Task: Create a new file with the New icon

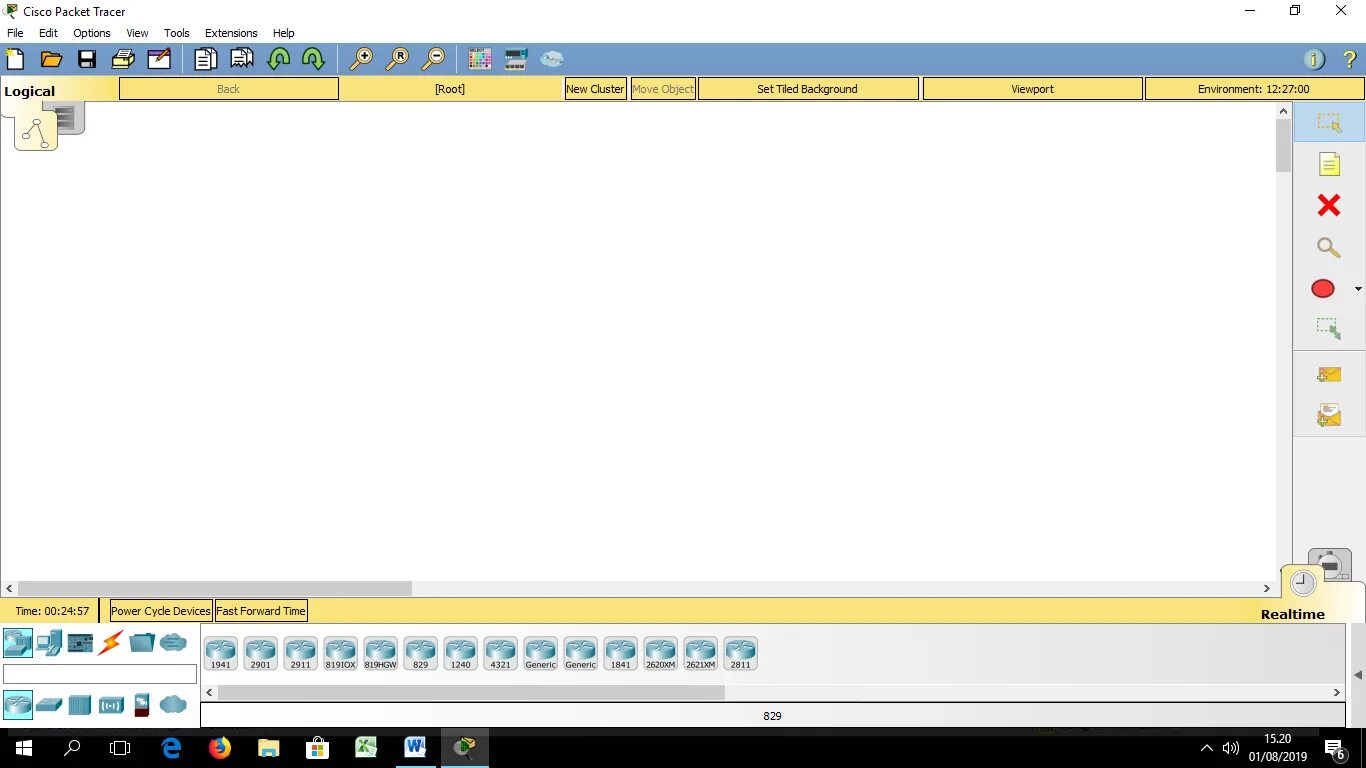Action: pos(15,59)
